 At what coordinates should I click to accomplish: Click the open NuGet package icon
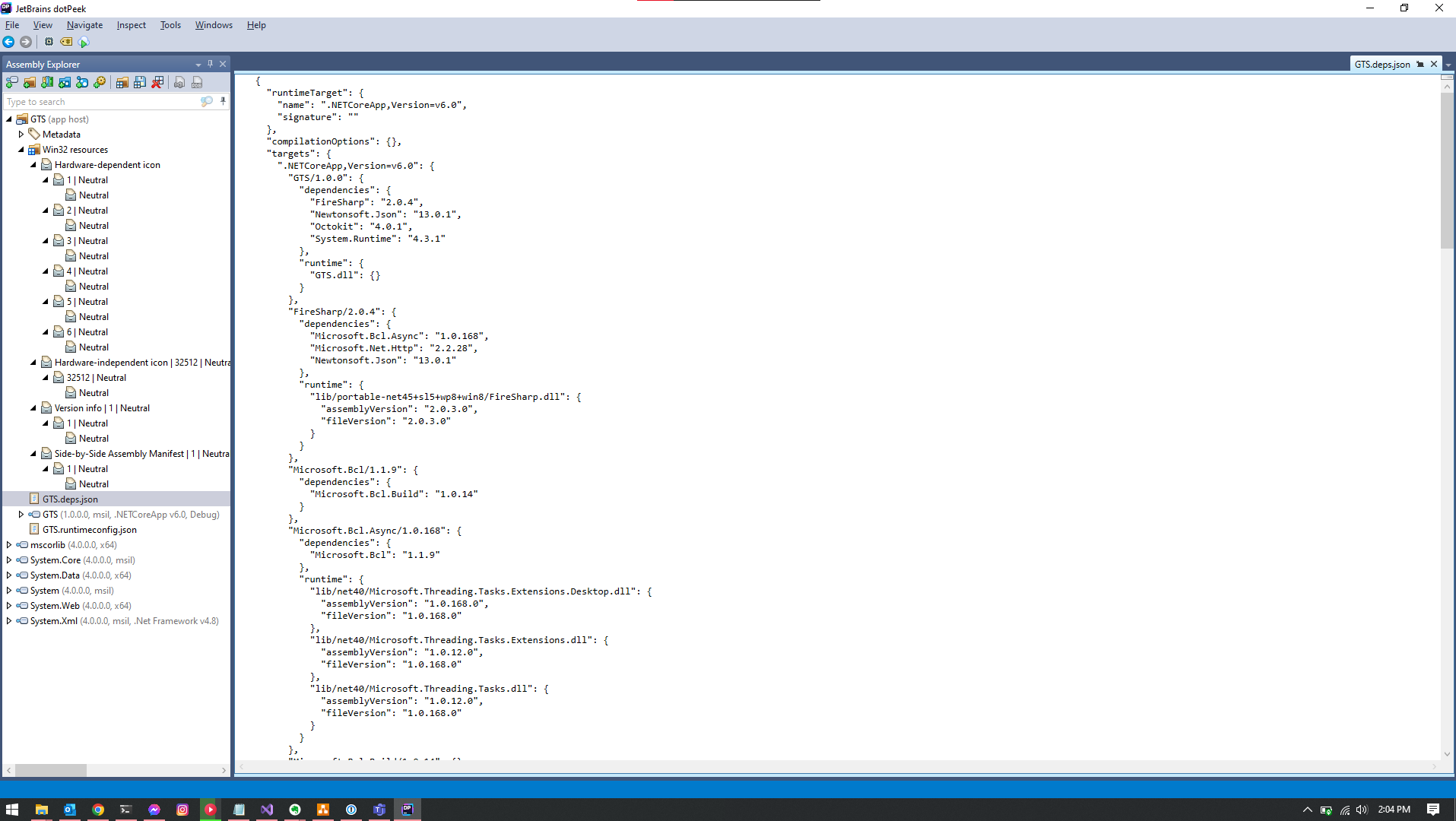click(82, 82)
